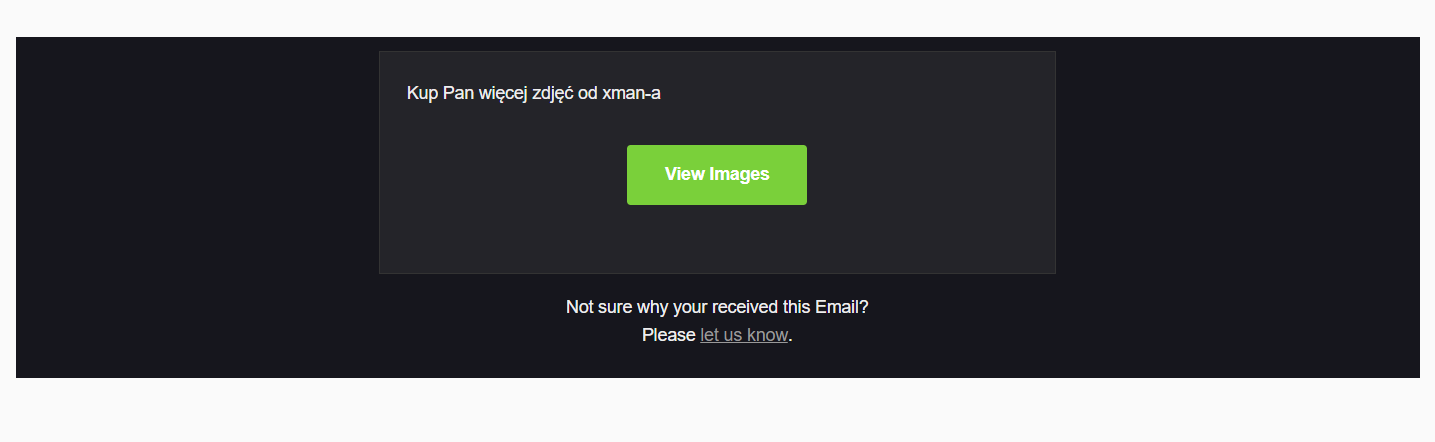Open the "let us know" link

[x=744, y=335]
